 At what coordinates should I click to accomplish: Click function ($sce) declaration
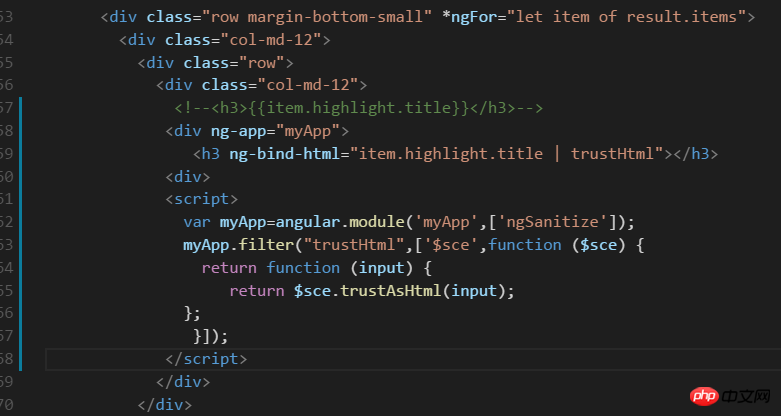(557, 245)
